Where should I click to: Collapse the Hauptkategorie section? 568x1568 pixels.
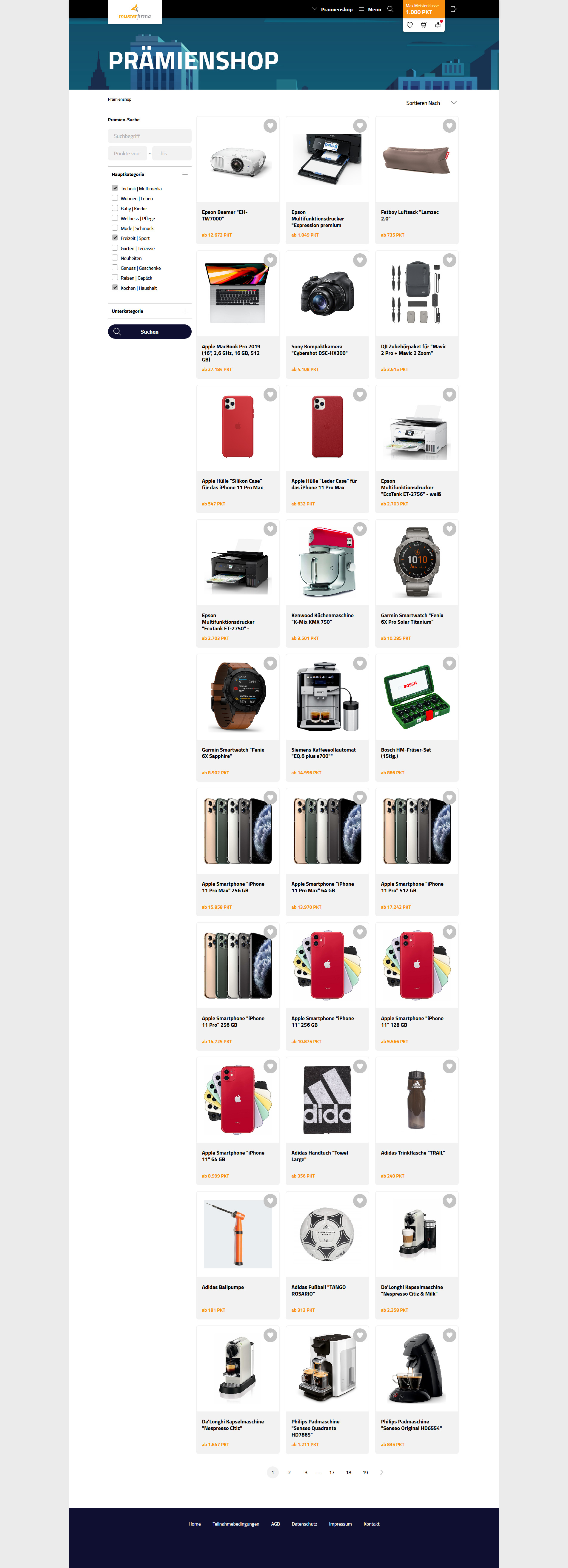click(x=185, y=174)
